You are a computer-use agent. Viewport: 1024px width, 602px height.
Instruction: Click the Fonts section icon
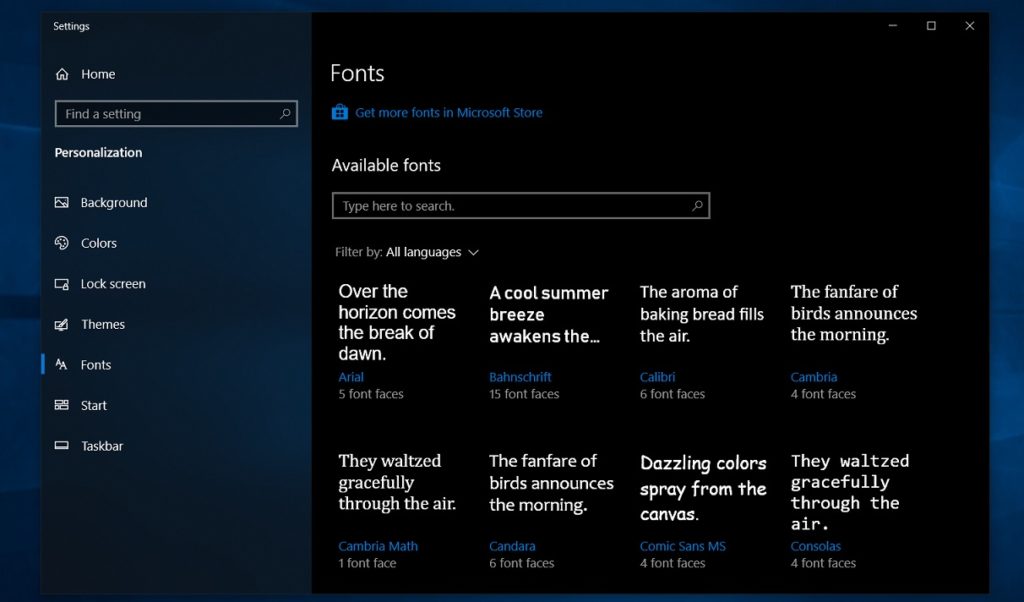tap(62, 365)
